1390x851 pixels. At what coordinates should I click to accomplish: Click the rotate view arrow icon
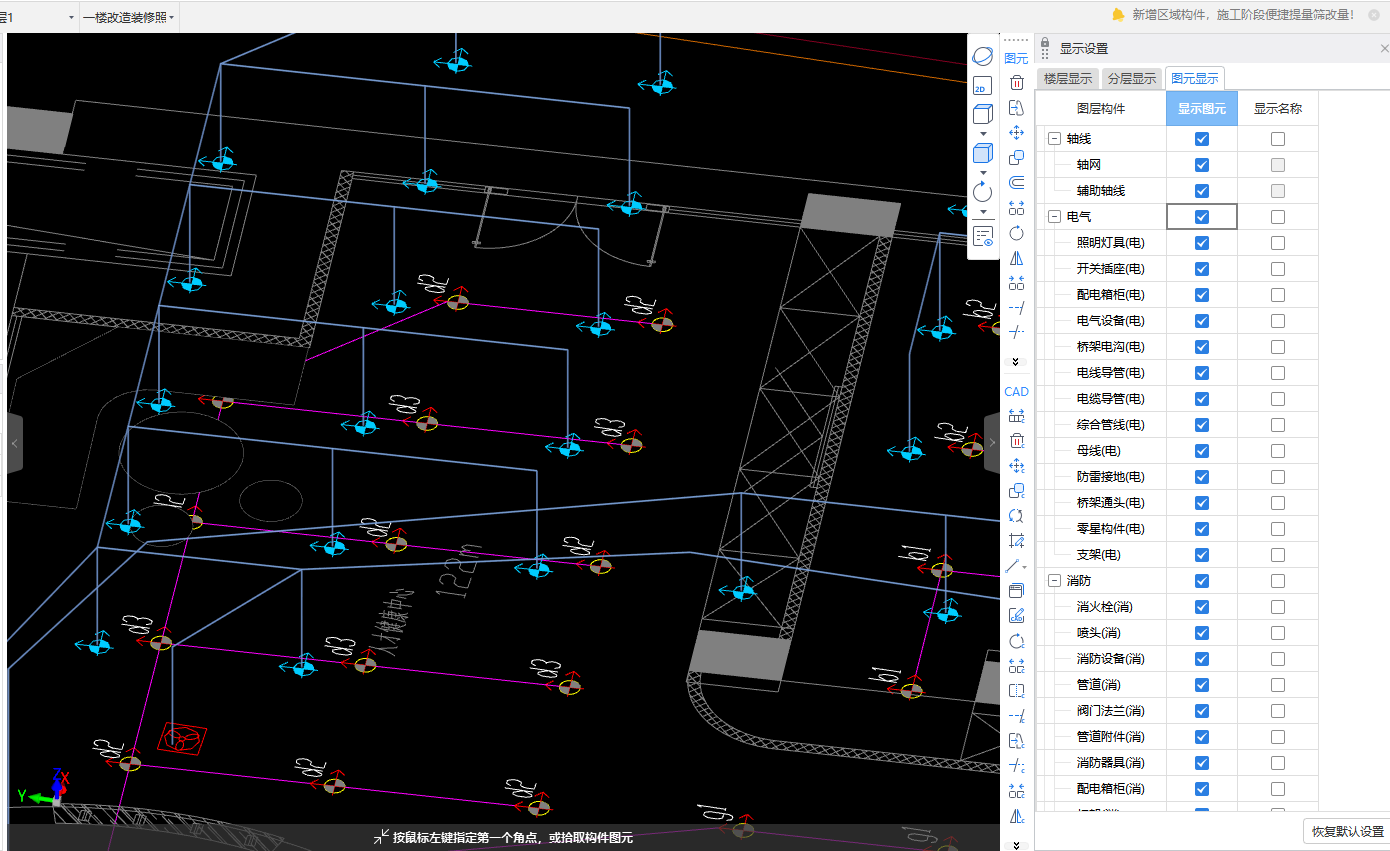coord(982,191)
